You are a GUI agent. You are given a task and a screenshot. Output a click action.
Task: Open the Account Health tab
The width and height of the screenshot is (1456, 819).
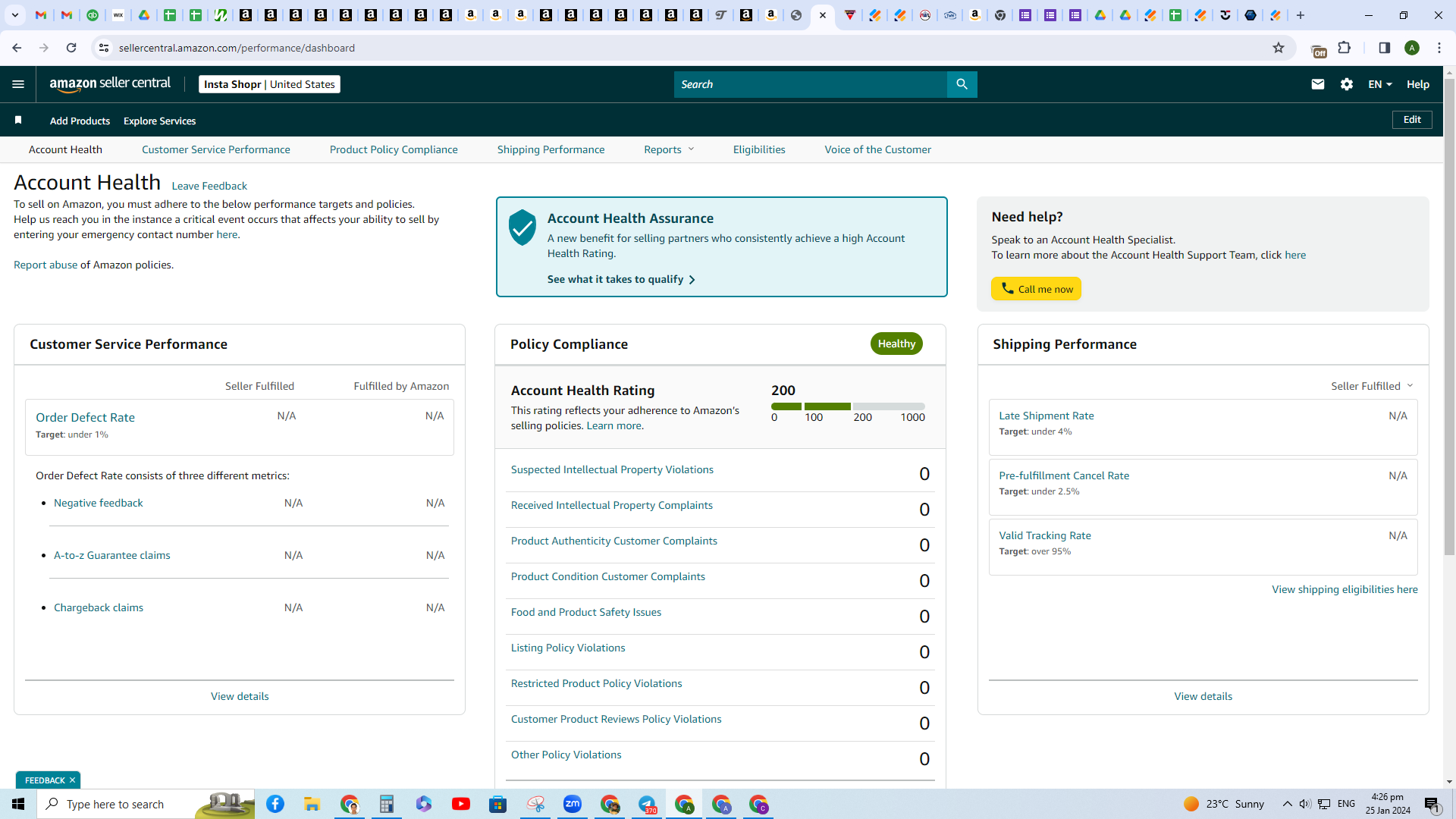(65, 149)
